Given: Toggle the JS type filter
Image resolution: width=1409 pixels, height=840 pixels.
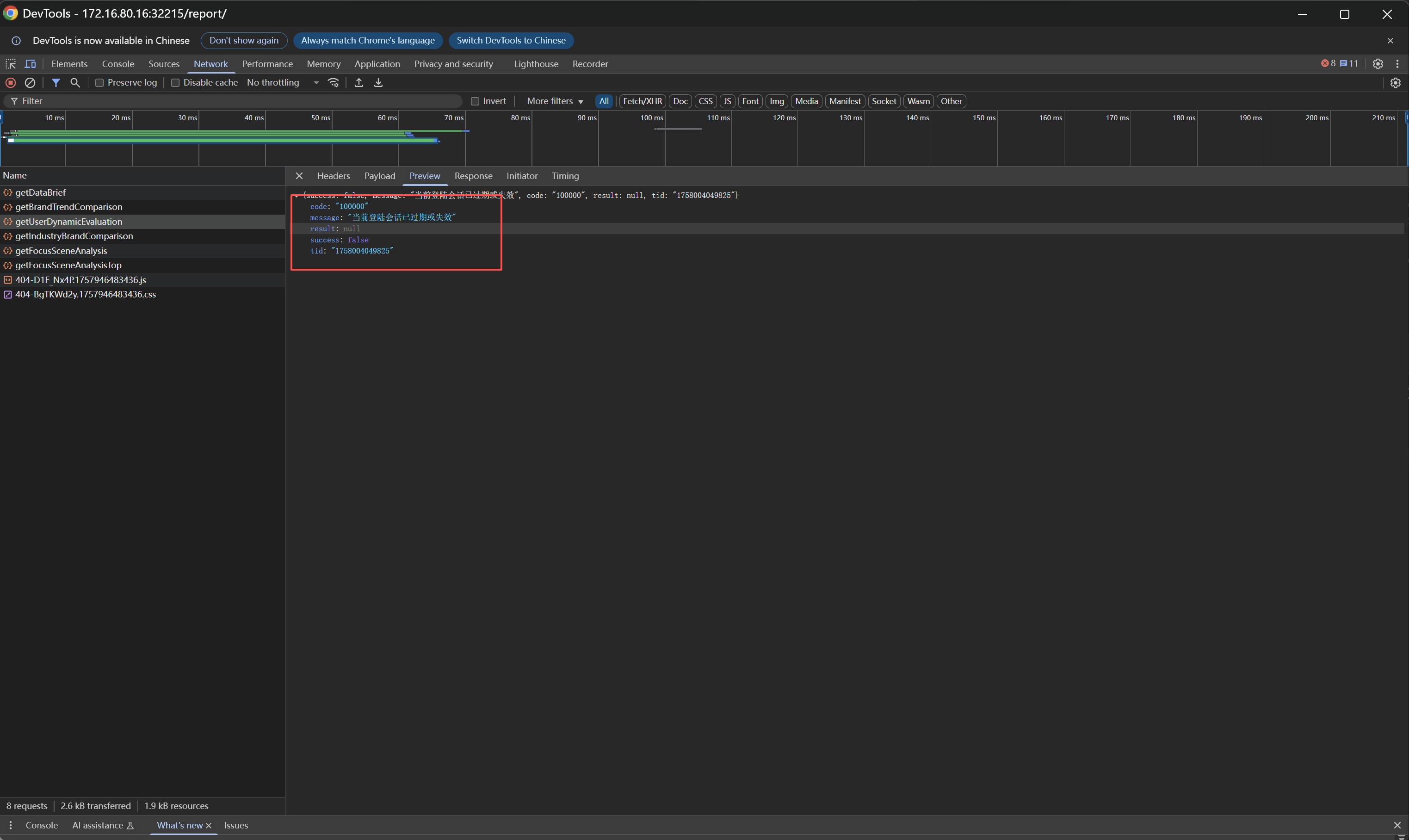Looking at the screenshot, I should click(x=728, y=101).
